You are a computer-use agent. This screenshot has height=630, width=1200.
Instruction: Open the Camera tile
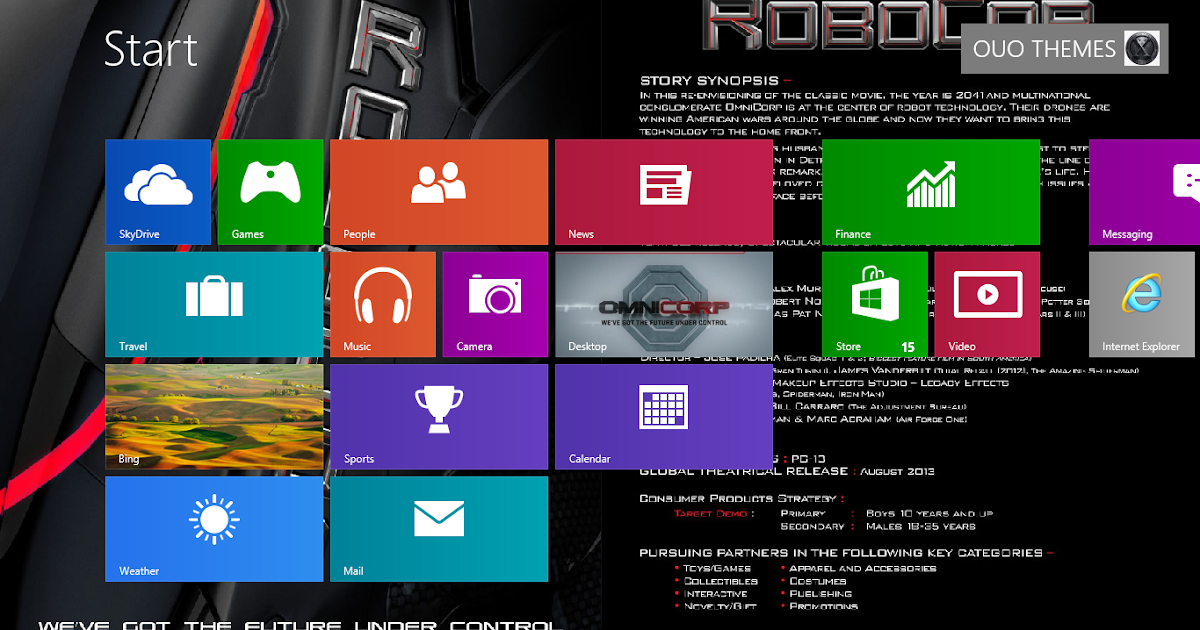click(495, 304)
